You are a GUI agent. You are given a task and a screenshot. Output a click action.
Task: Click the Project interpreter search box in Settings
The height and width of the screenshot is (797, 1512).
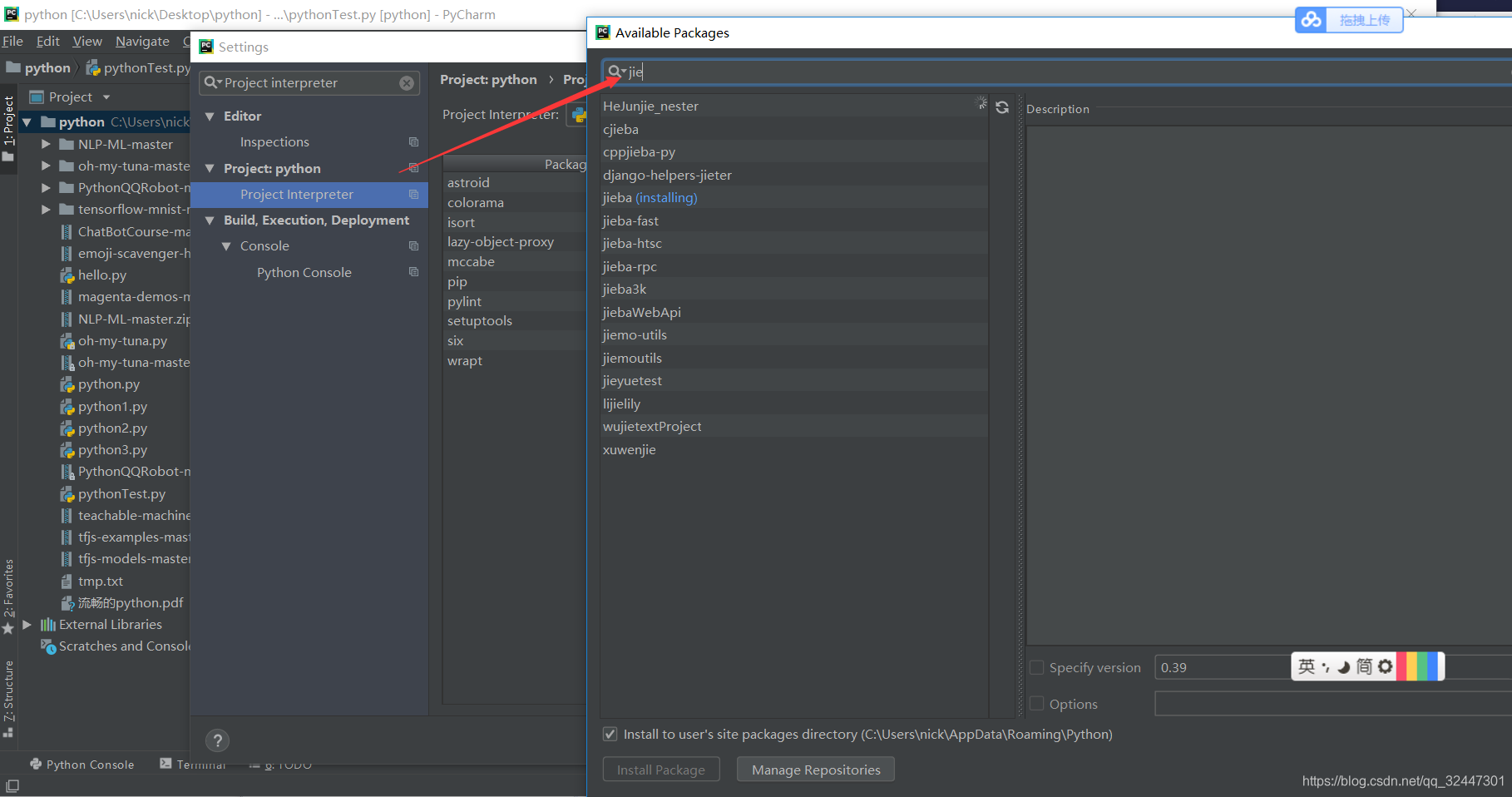point(308,83)
